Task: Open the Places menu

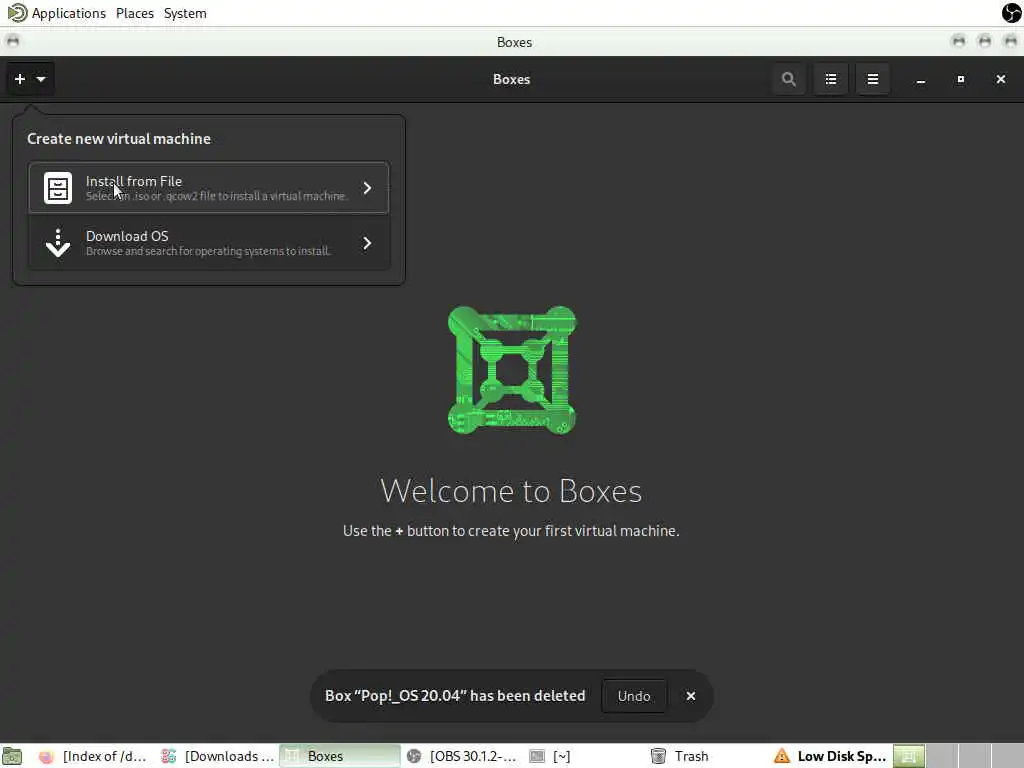Action: click(135, 13)
